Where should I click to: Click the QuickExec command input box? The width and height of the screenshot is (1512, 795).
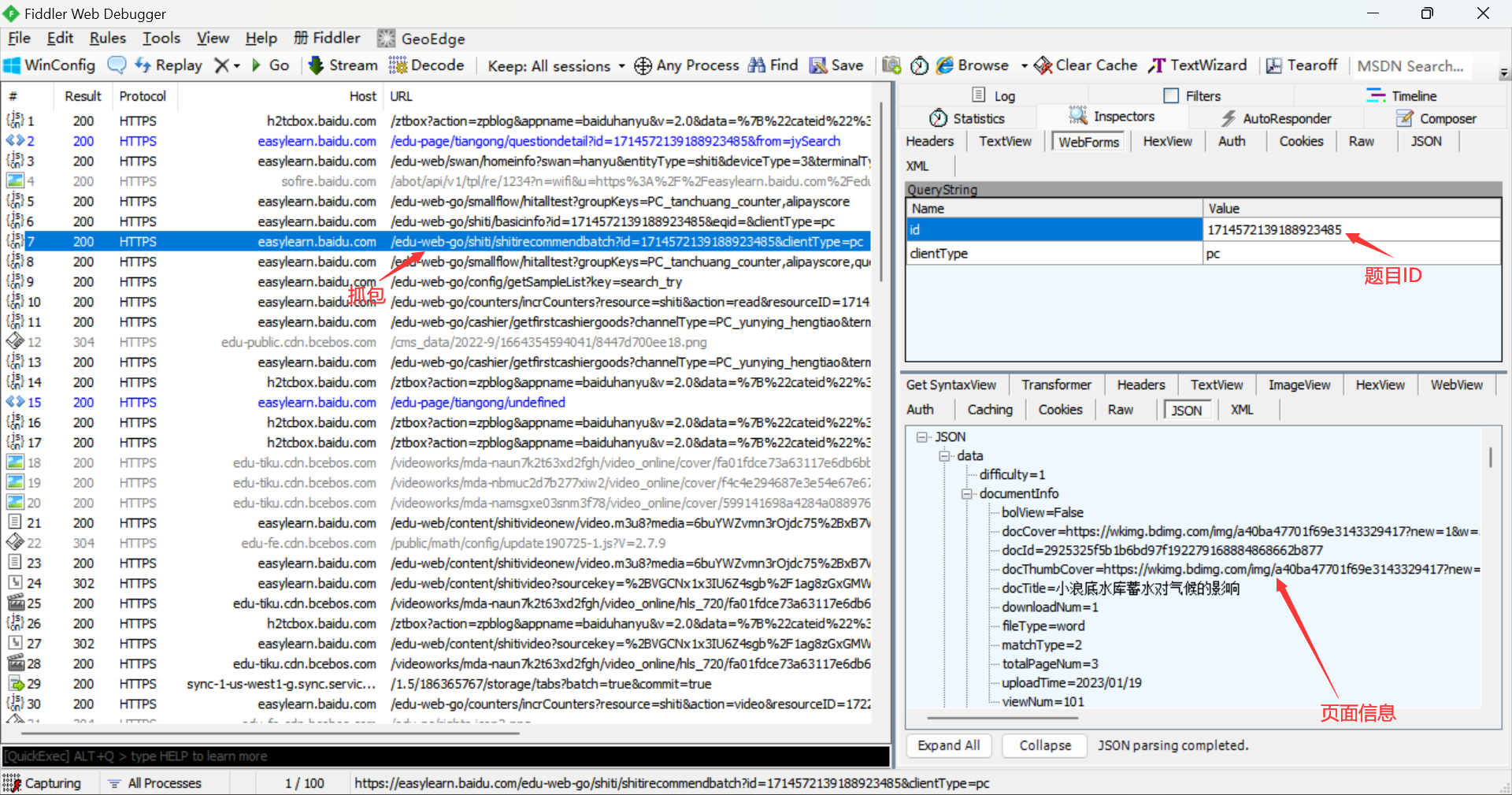446,756
